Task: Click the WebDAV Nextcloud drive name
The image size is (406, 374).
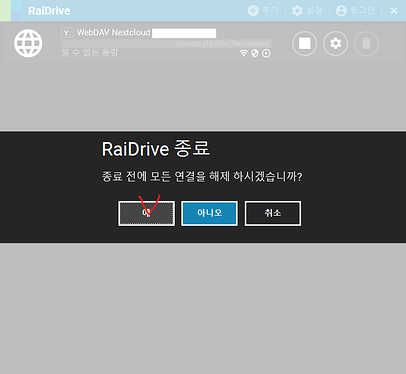Action: tap(113, 33)
